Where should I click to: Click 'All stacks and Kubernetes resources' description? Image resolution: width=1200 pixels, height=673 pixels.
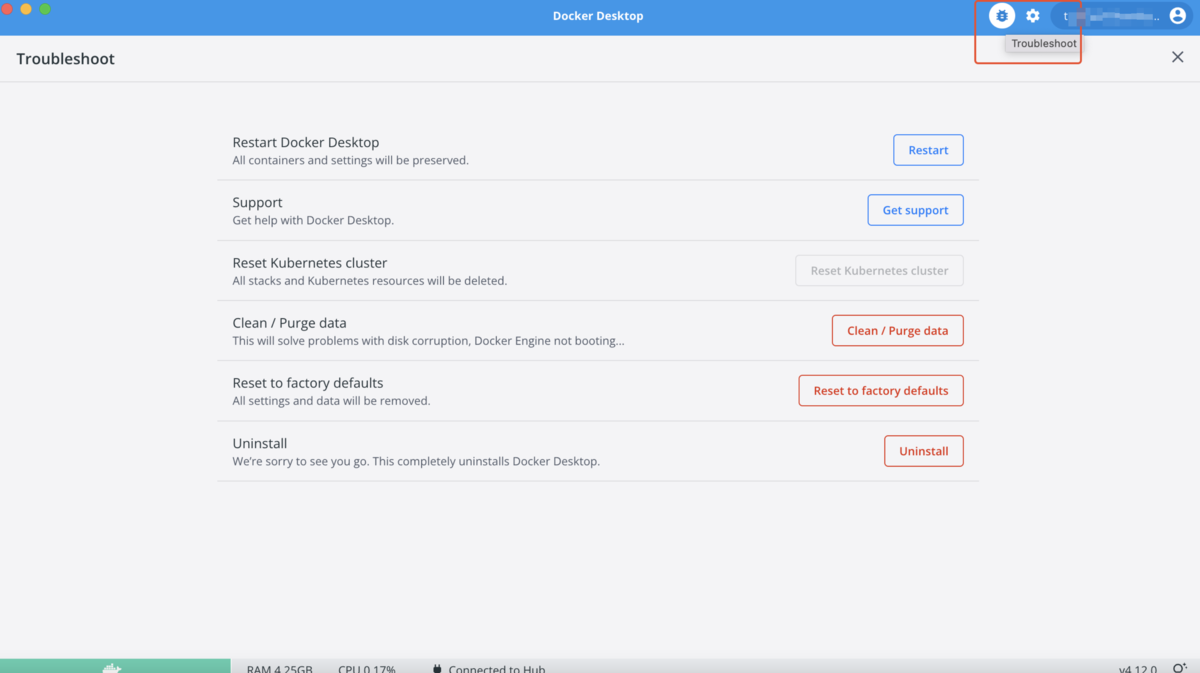coord(370,281)
